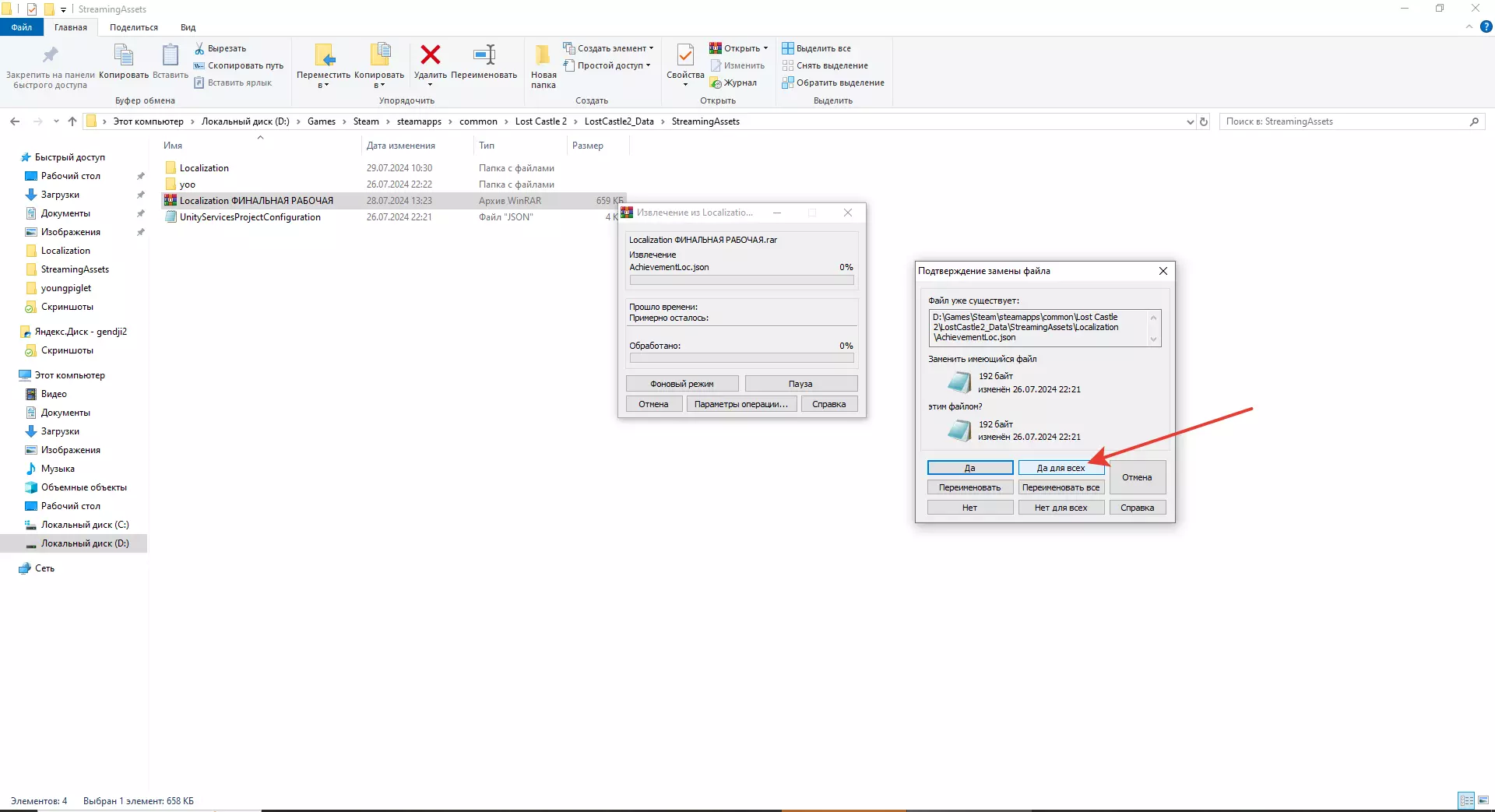1495x812 pixels.
Task: Switch to the Вид ribbon tab
Action: [188, 27]
